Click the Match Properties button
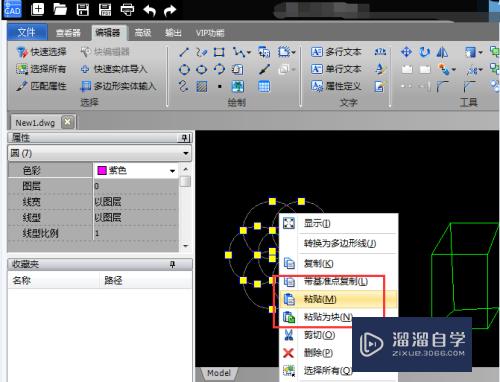The width and height of the screenshot is (500, 382). pos(42,86)
